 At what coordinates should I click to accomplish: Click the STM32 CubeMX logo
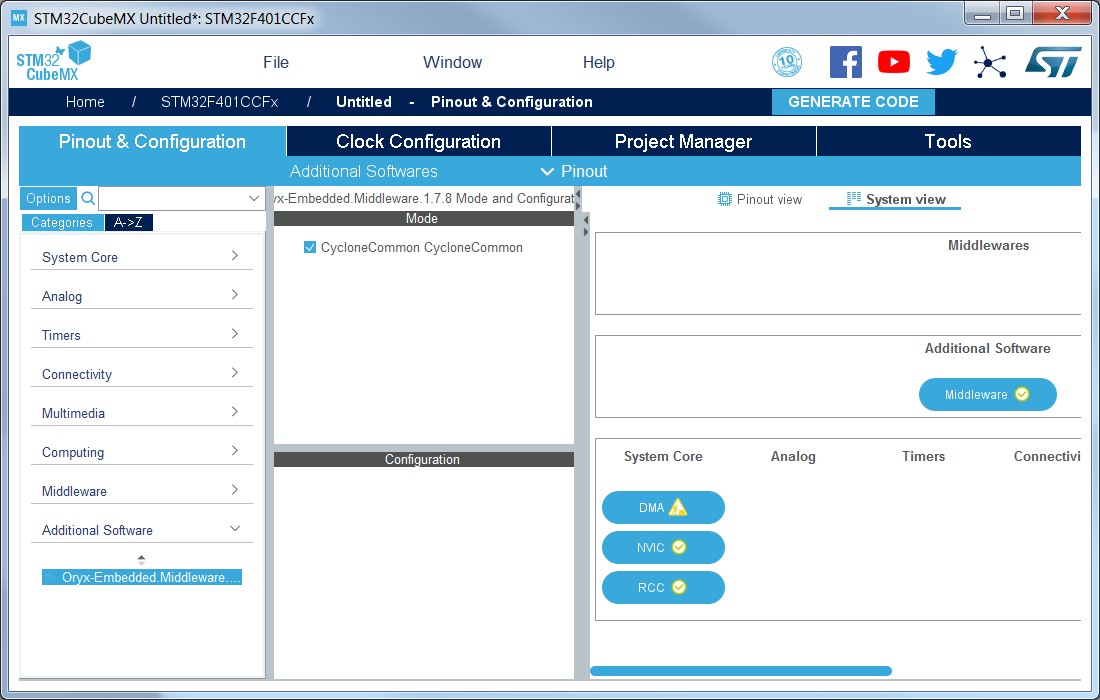coord(53,61)
